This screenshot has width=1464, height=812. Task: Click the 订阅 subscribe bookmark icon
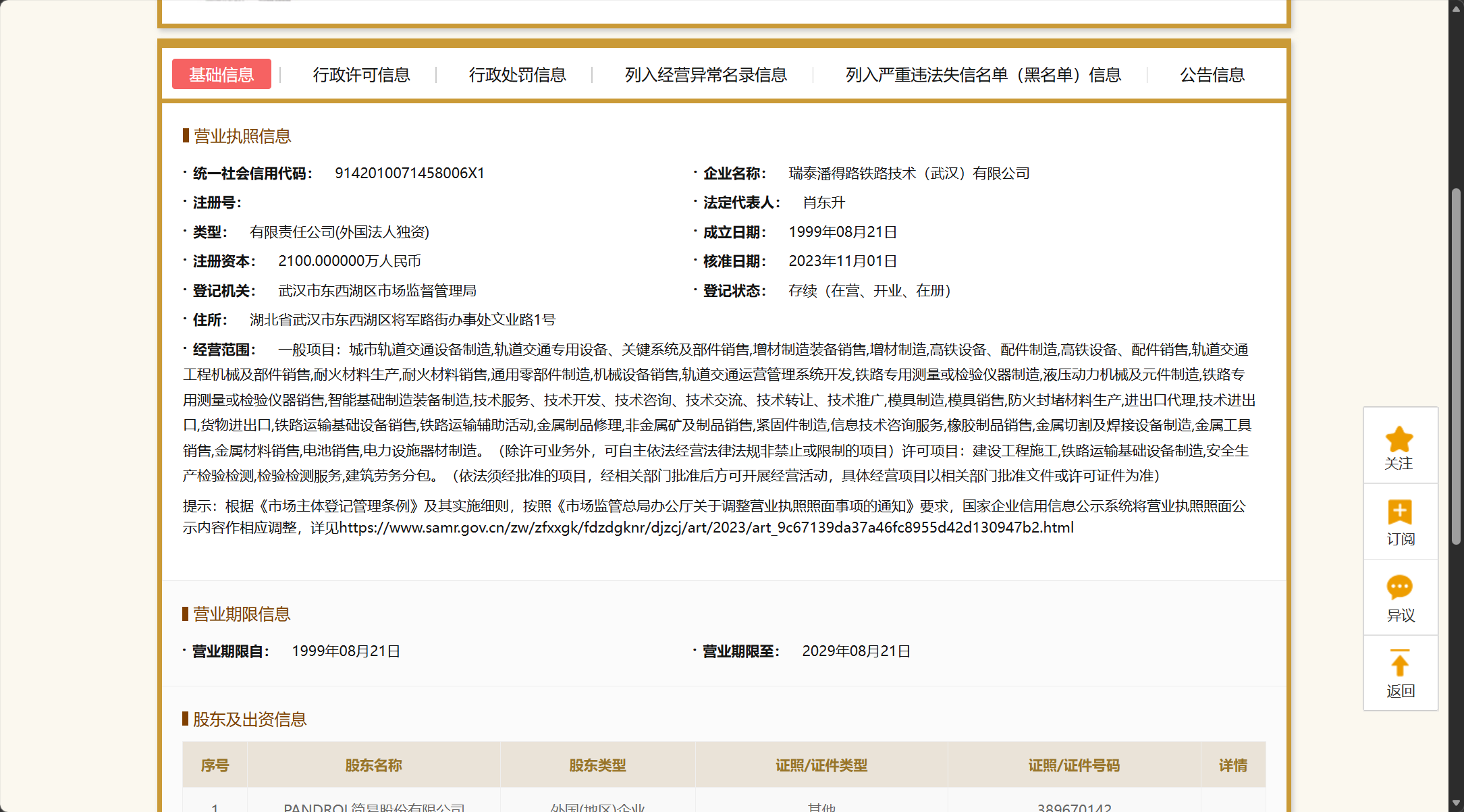click(x=1399, y=513)
